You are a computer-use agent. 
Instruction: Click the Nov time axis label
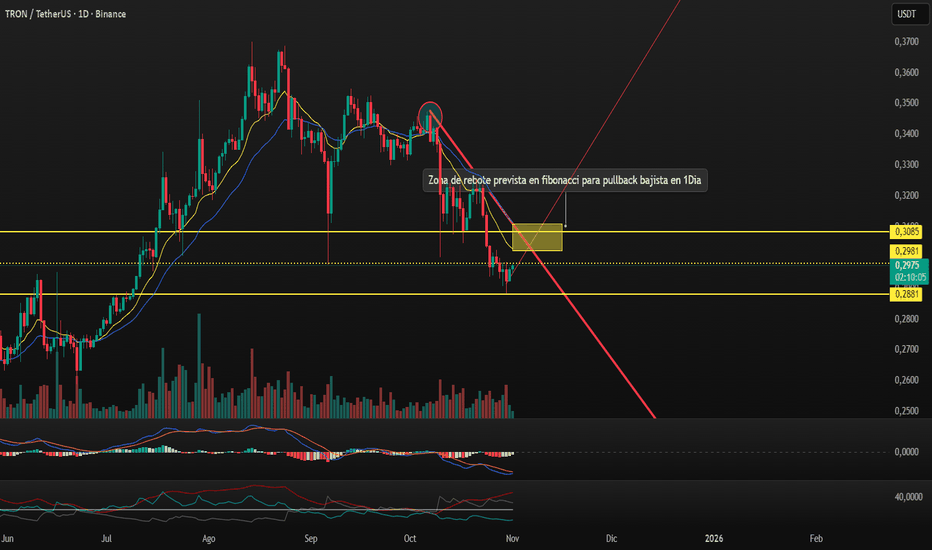tap(512, 539)
